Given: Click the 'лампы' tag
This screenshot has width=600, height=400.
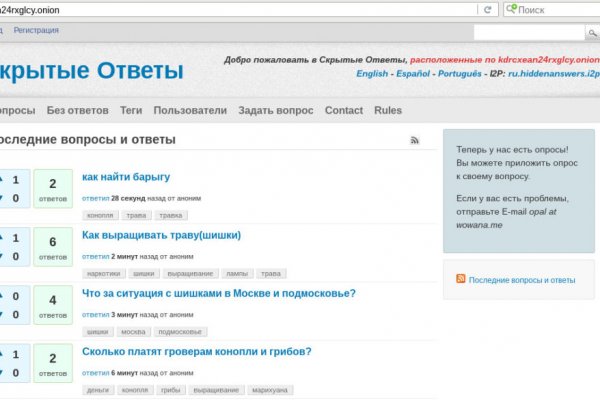Looking at the screenshot, I should click(237, 274).
